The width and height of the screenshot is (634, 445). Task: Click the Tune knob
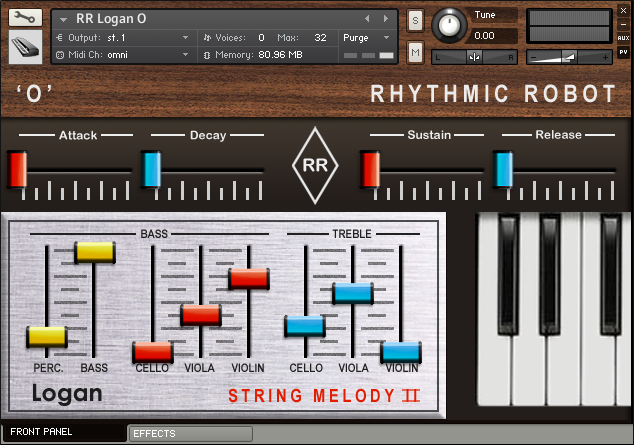449,25
